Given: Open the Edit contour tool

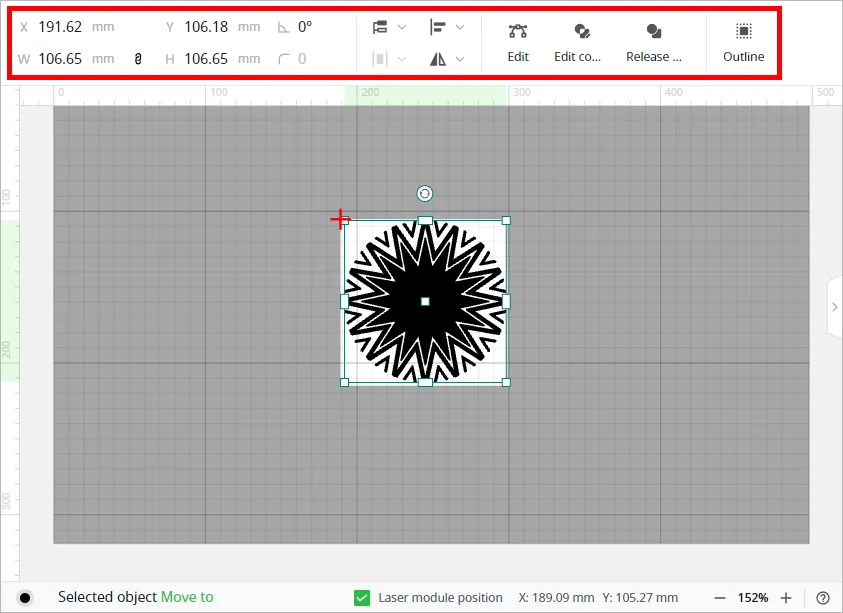Looking at the screenshot, I should point(578,43).
